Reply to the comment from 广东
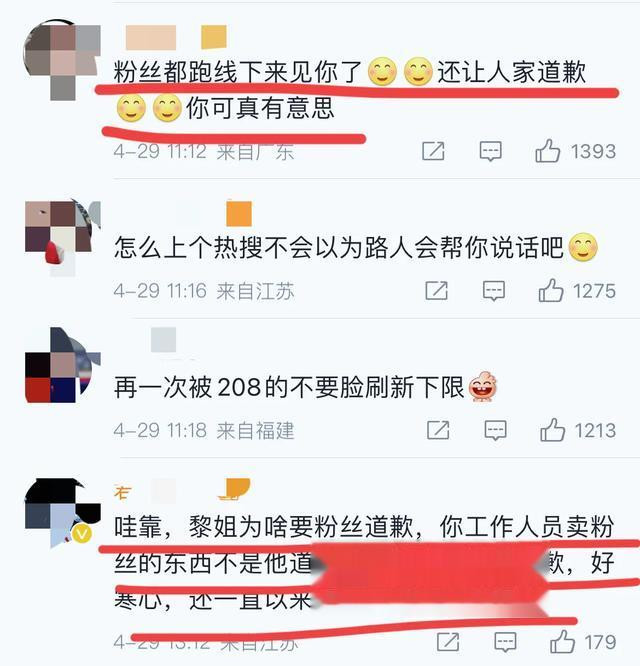The width and height of the screenshot is (640, 666). [x=491, y=151]
